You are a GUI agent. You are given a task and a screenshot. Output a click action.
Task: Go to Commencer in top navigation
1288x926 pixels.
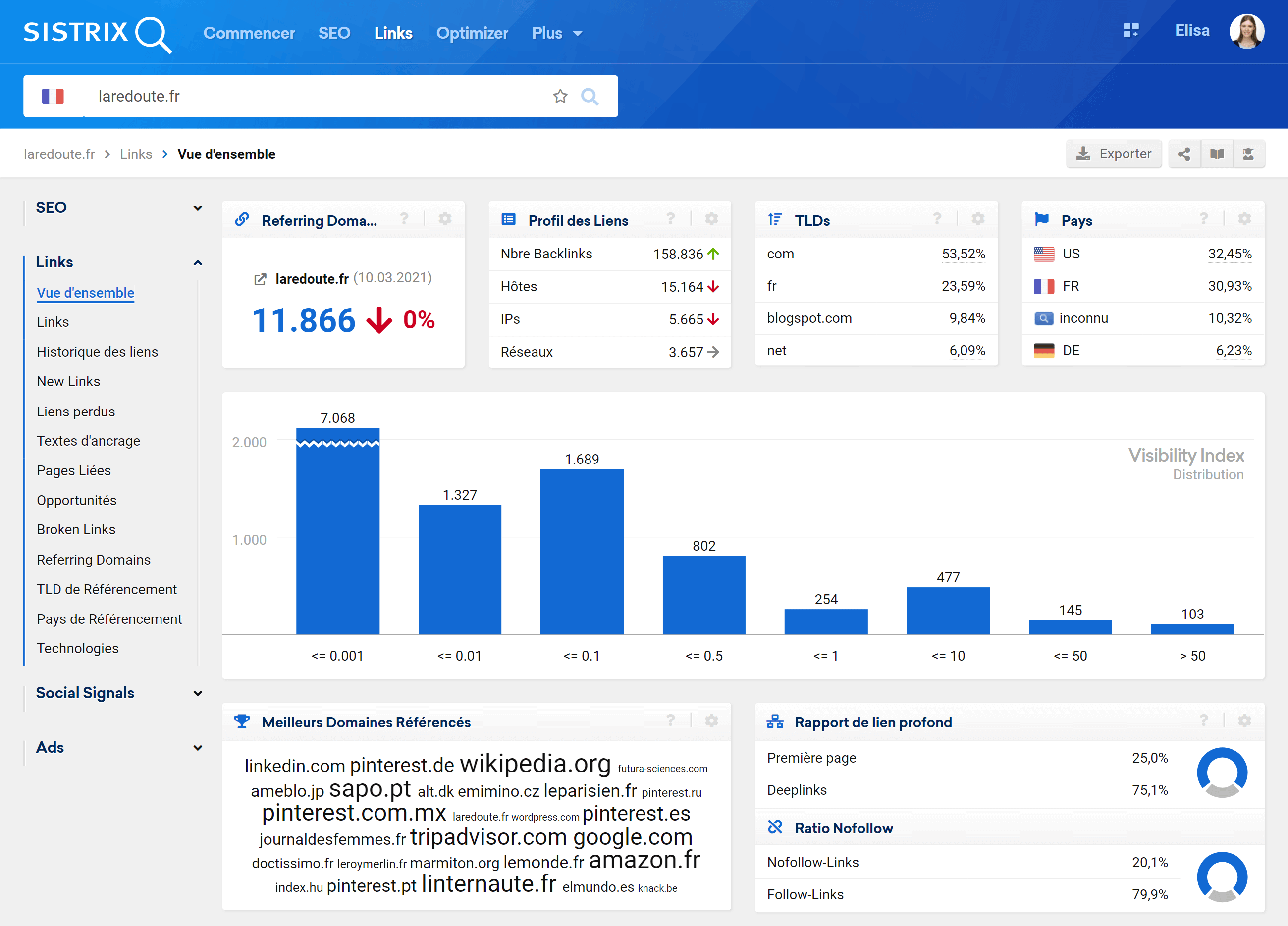(249, 33)
